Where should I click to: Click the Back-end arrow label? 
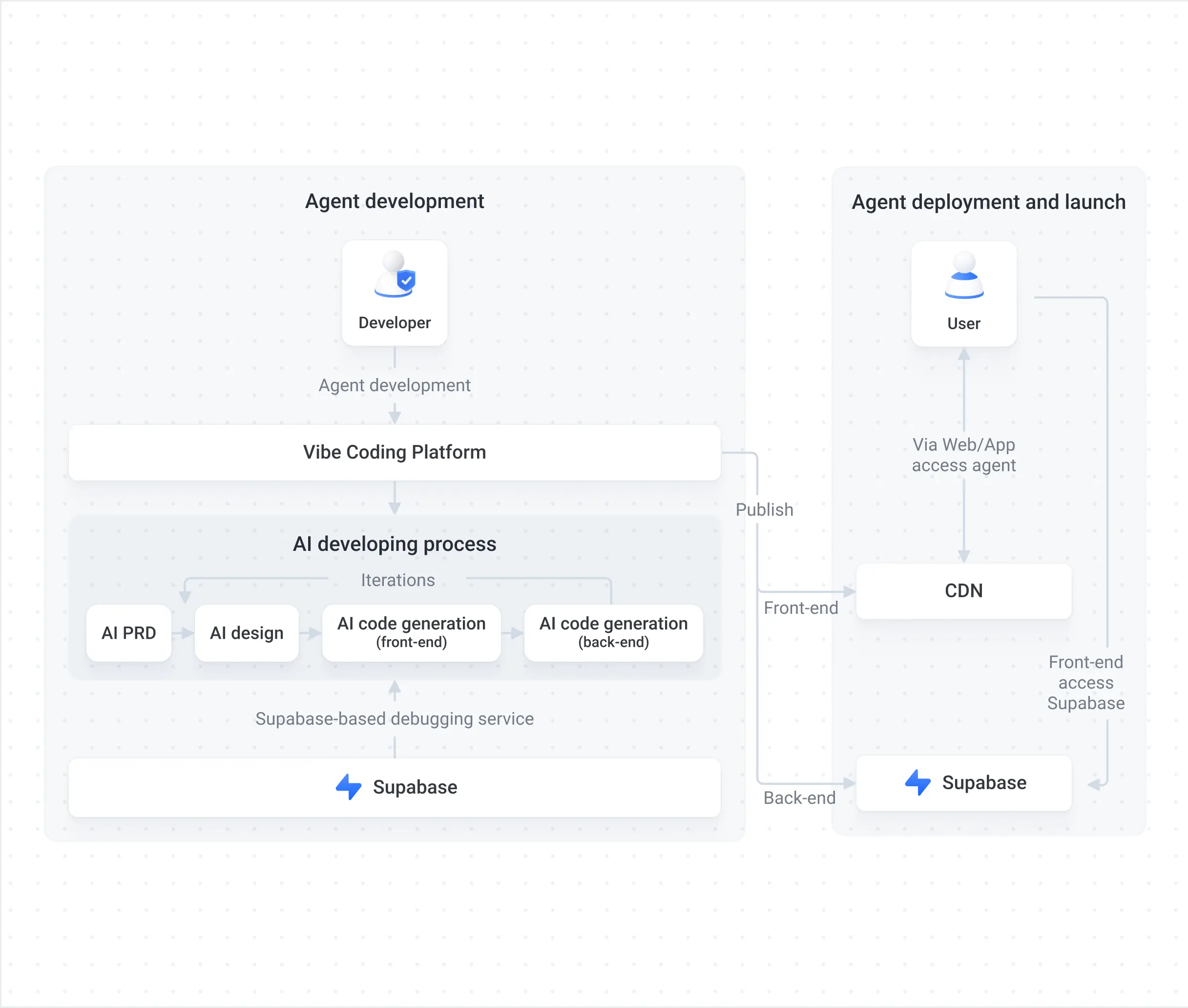click(x=799, y=798)
